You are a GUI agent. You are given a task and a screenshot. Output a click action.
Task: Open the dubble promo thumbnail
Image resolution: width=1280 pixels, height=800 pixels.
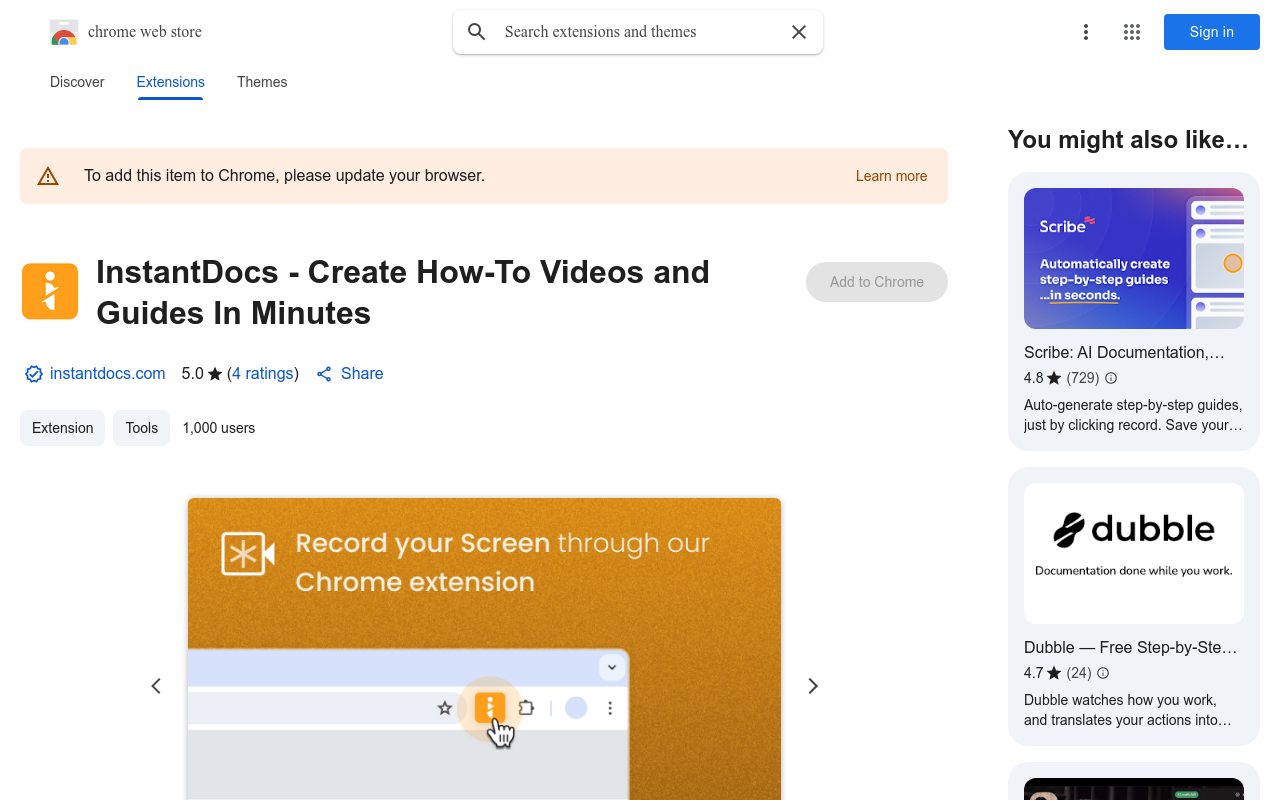pyautogui.click(x=1134, y=554)
